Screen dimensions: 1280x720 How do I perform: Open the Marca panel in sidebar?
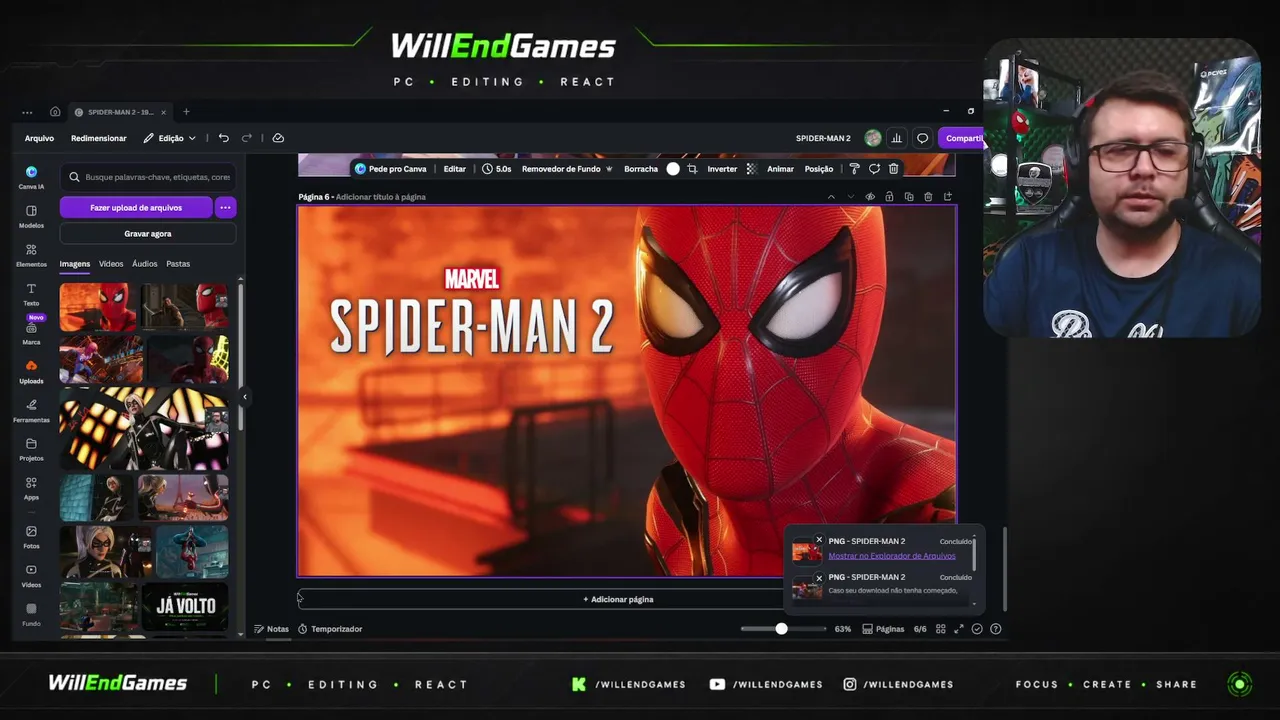pyautogui.click(x=31, y=333)
